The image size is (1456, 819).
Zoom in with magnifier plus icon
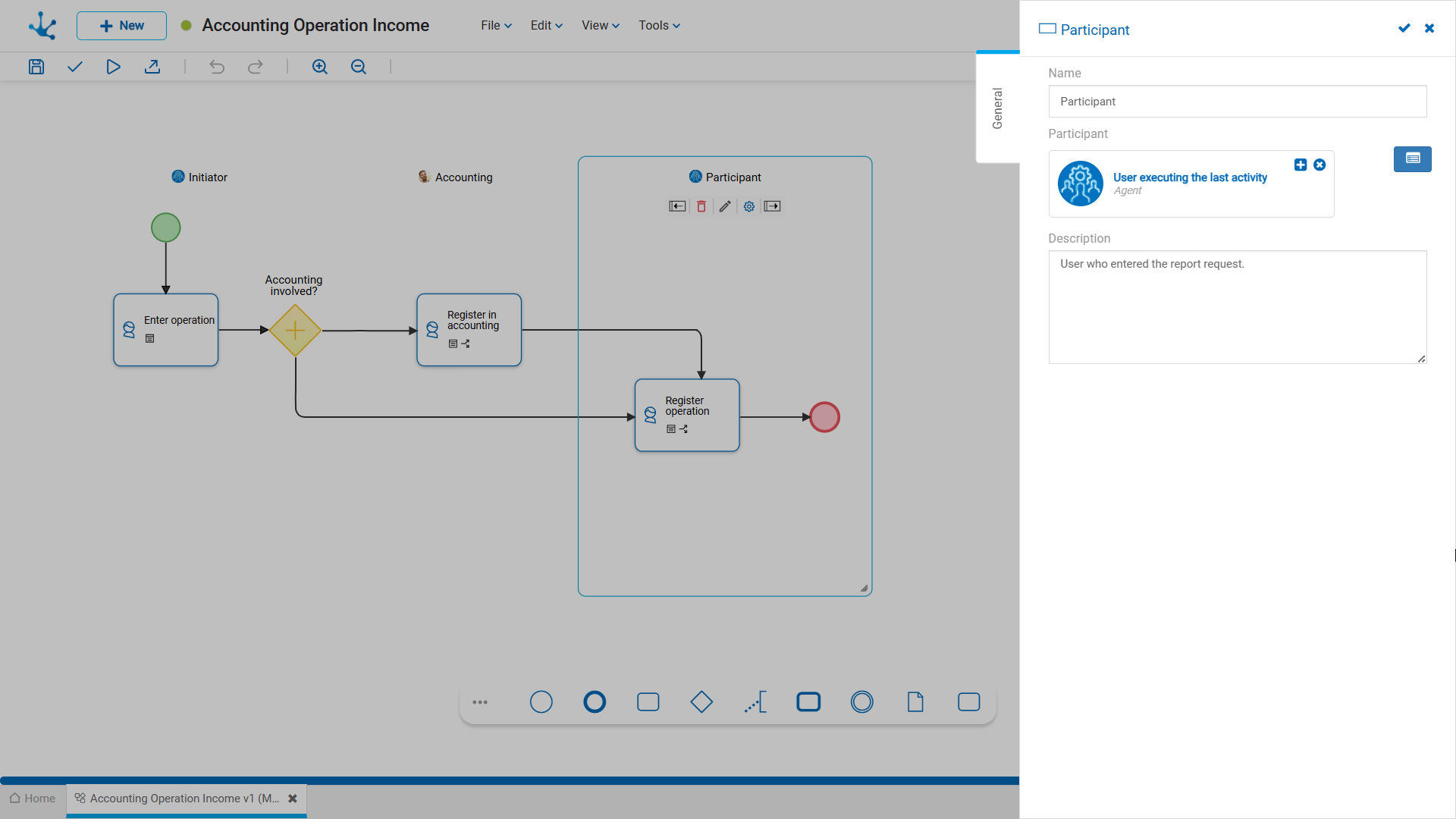[x=320, y=67]
